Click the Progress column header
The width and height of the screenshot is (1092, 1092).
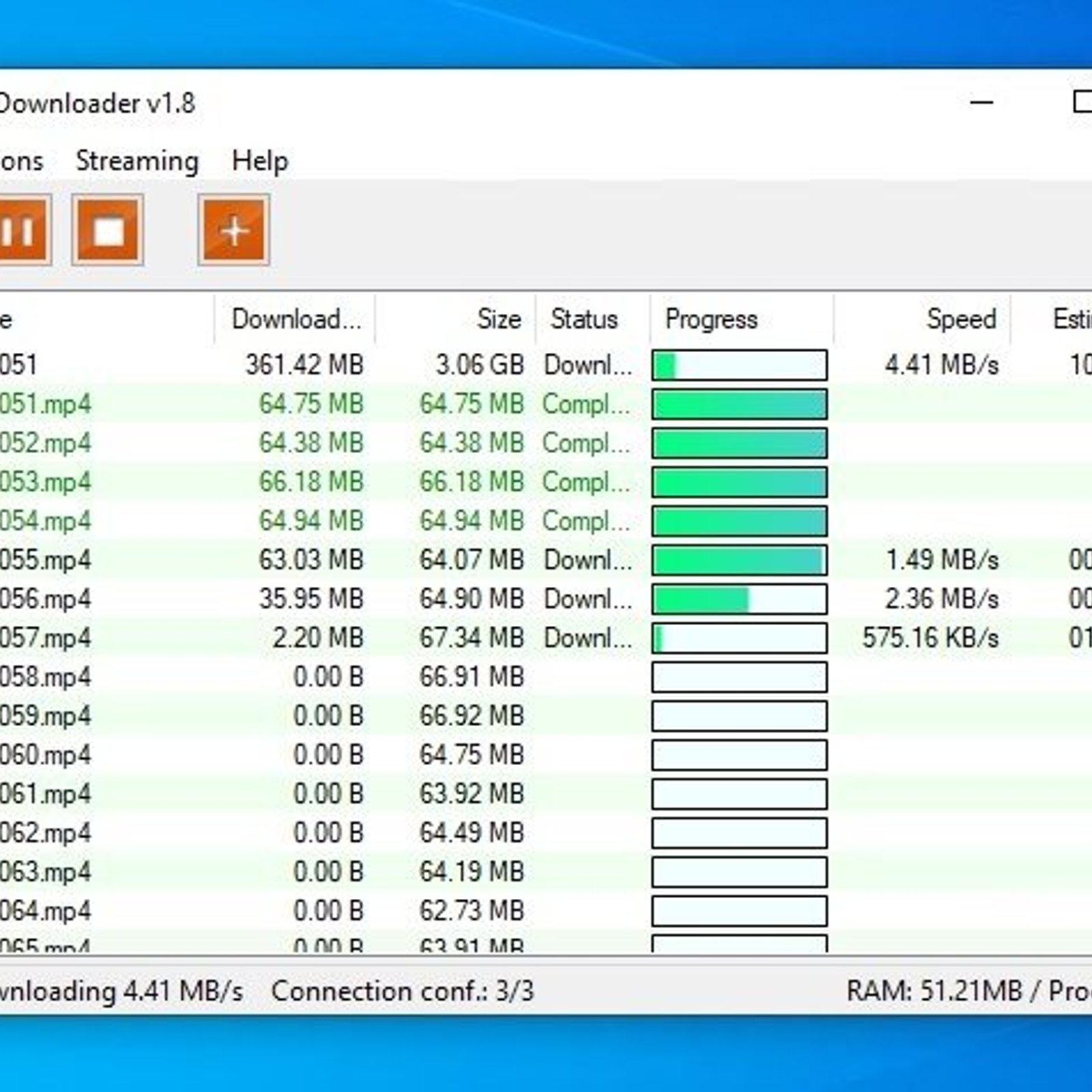(711, 319)
